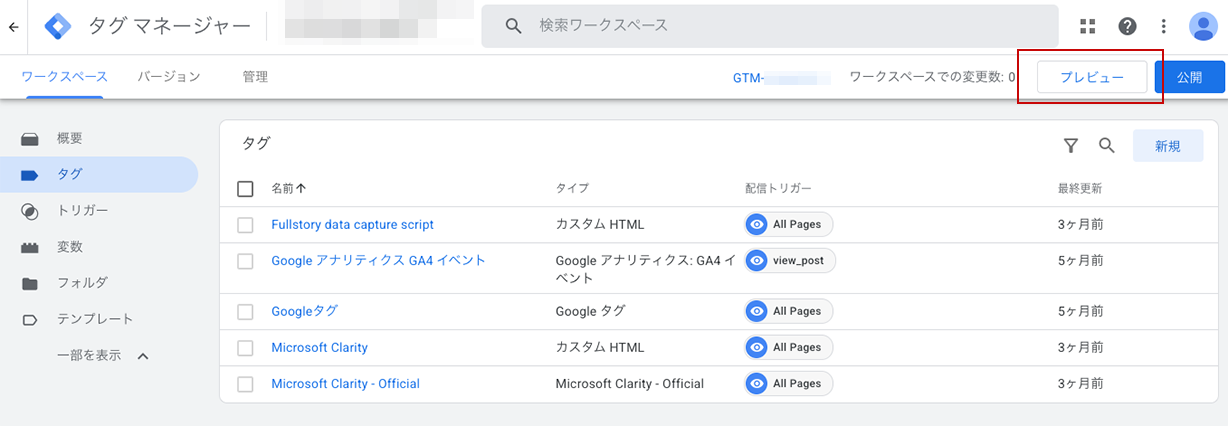
Task: Click the 配信トリガー column header
Action: [x=778, y=188]
